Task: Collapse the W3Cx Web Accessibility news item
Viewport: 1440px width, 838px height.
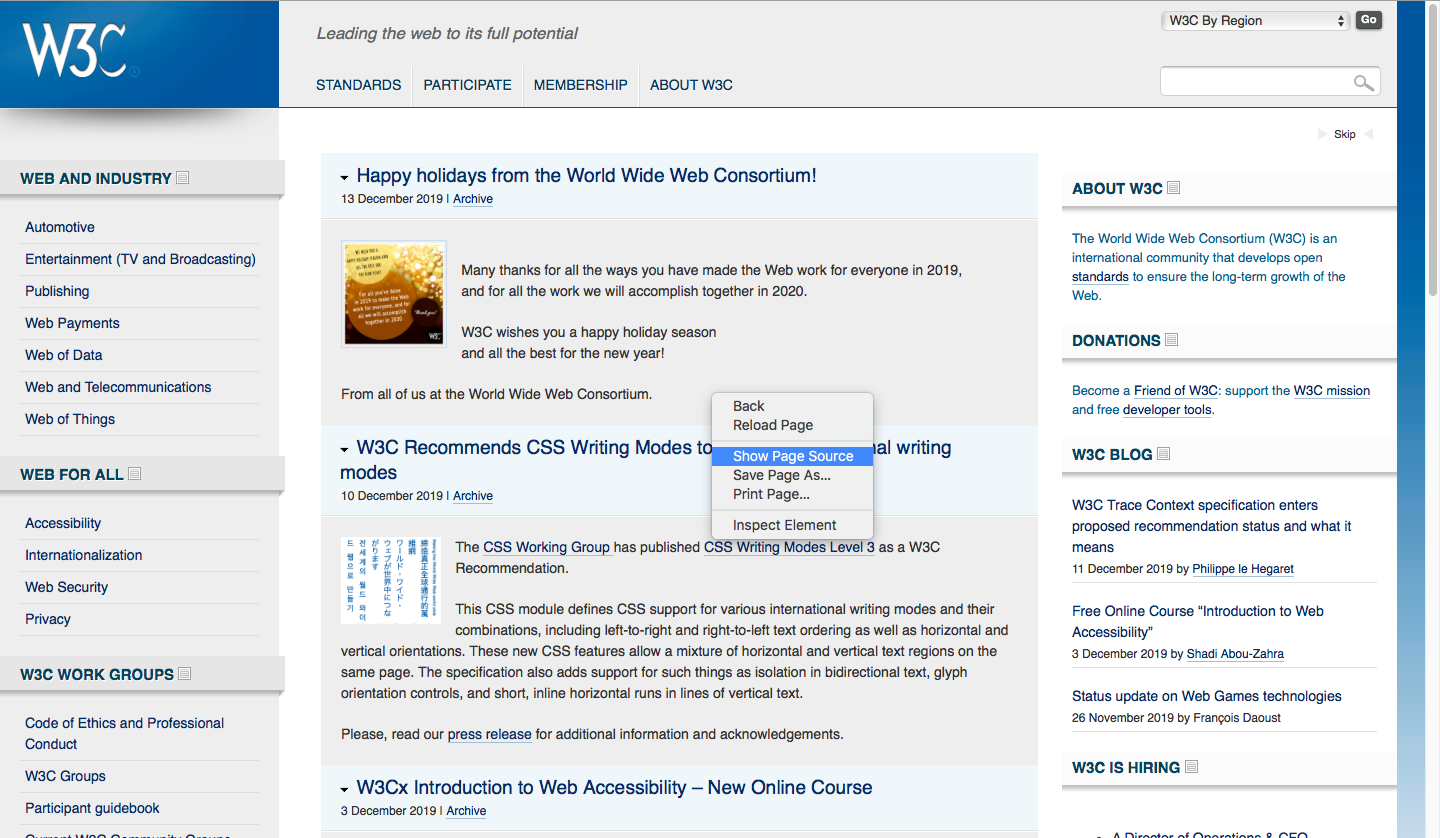Action: pyautogui.click(x=345, y=789)
